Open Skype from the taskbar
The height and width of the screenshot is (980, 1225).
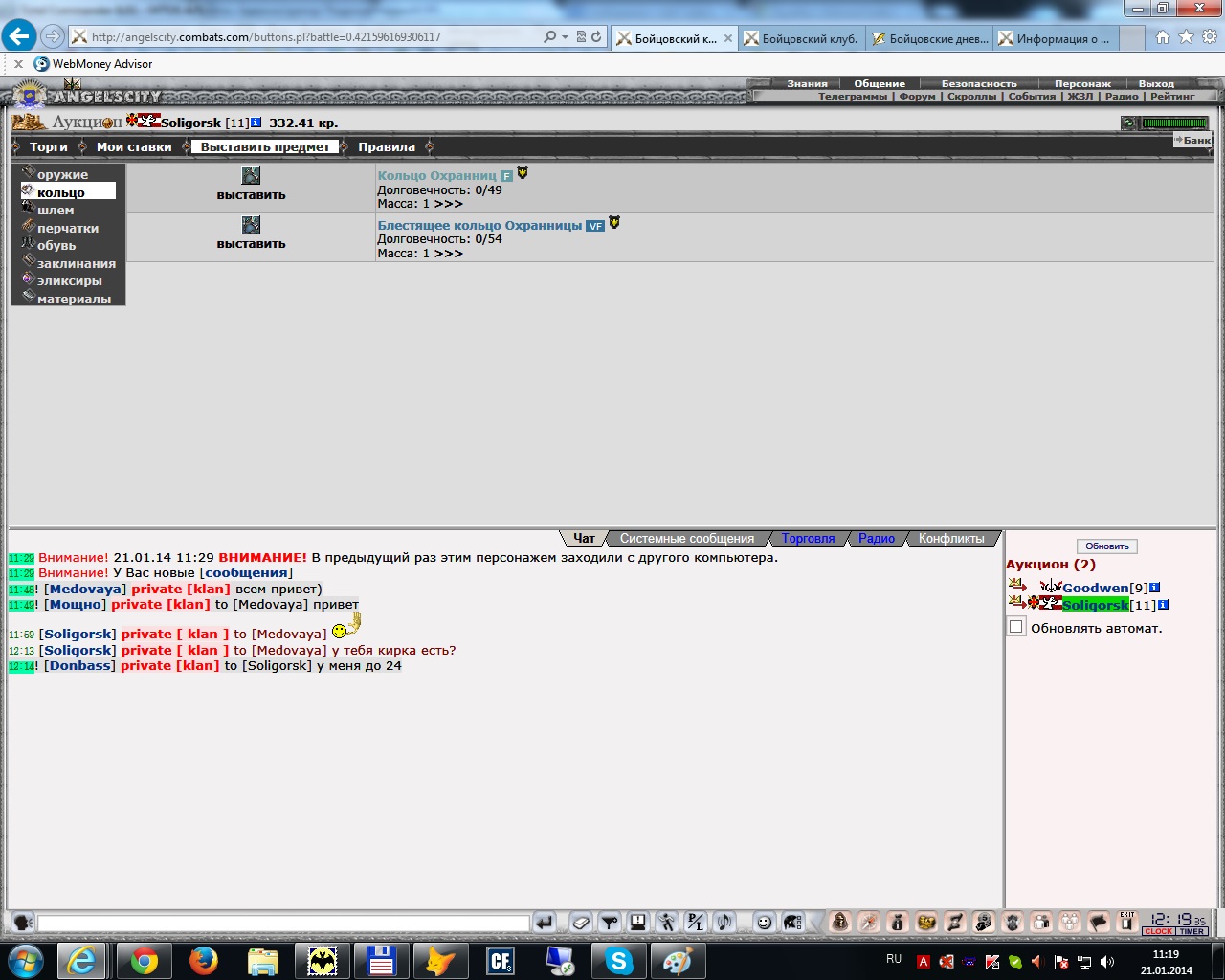(x=619, y=960)
